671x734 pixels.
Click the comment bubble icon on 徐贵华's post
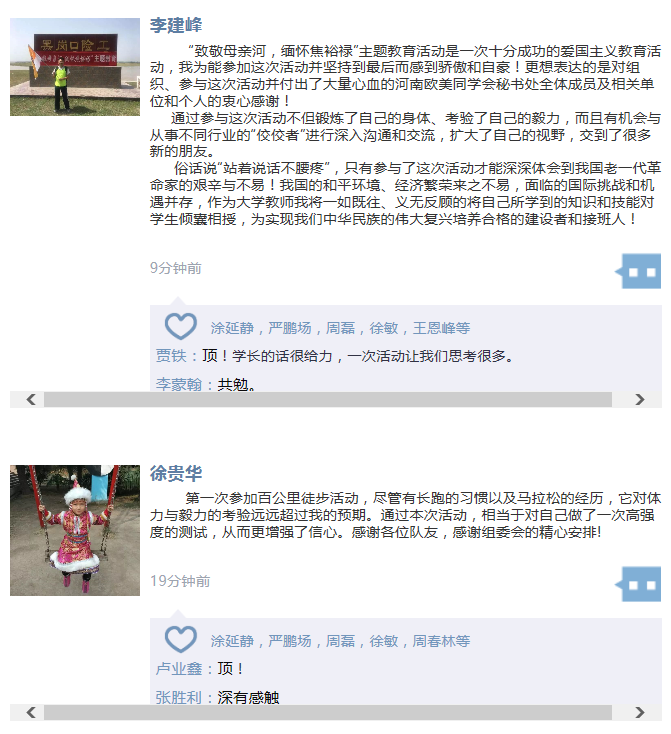click(x=638, y=584)
